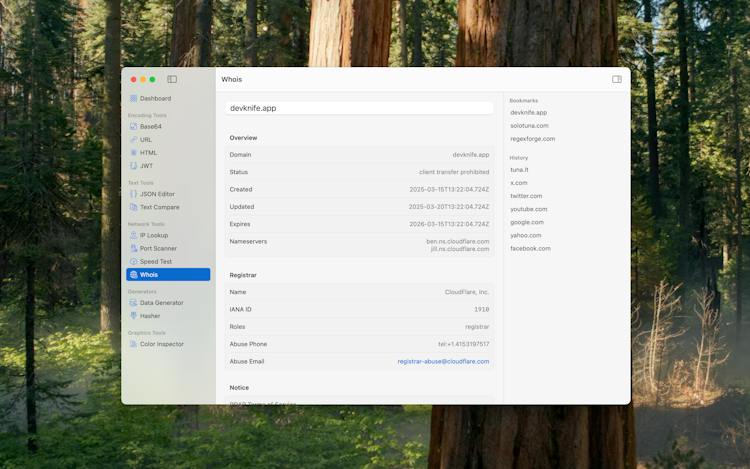This screenshot has width=750, height=469.
Task: Click the JWT tool icon
Action: click(x=133, y=166)
